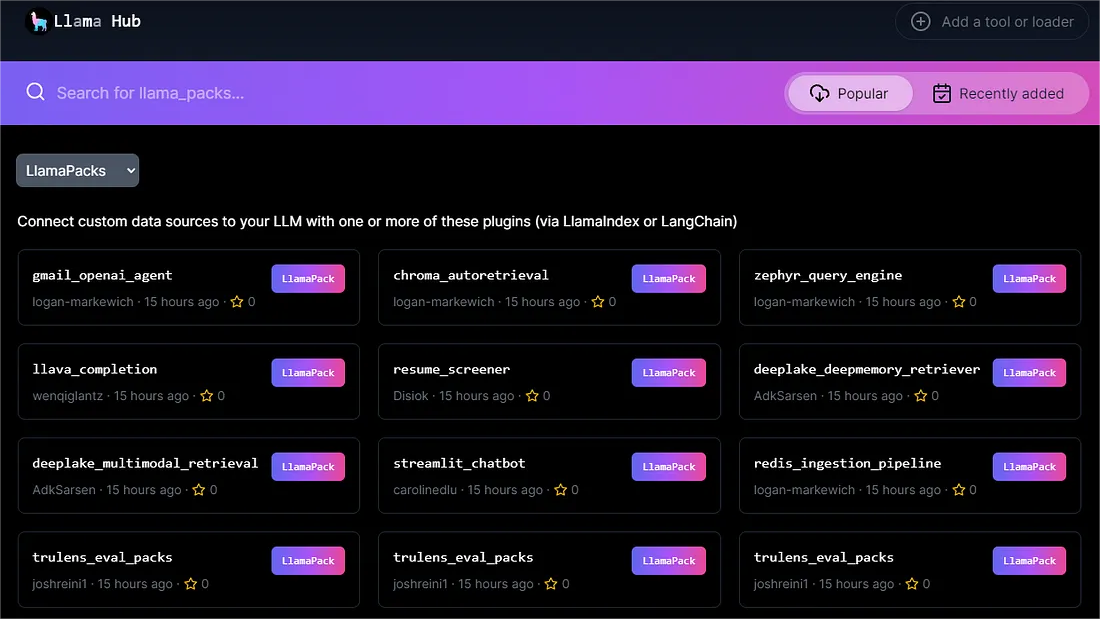Click author Disiok on resume_screener card
Screen dimensions: 1100x619
point(410,396)
